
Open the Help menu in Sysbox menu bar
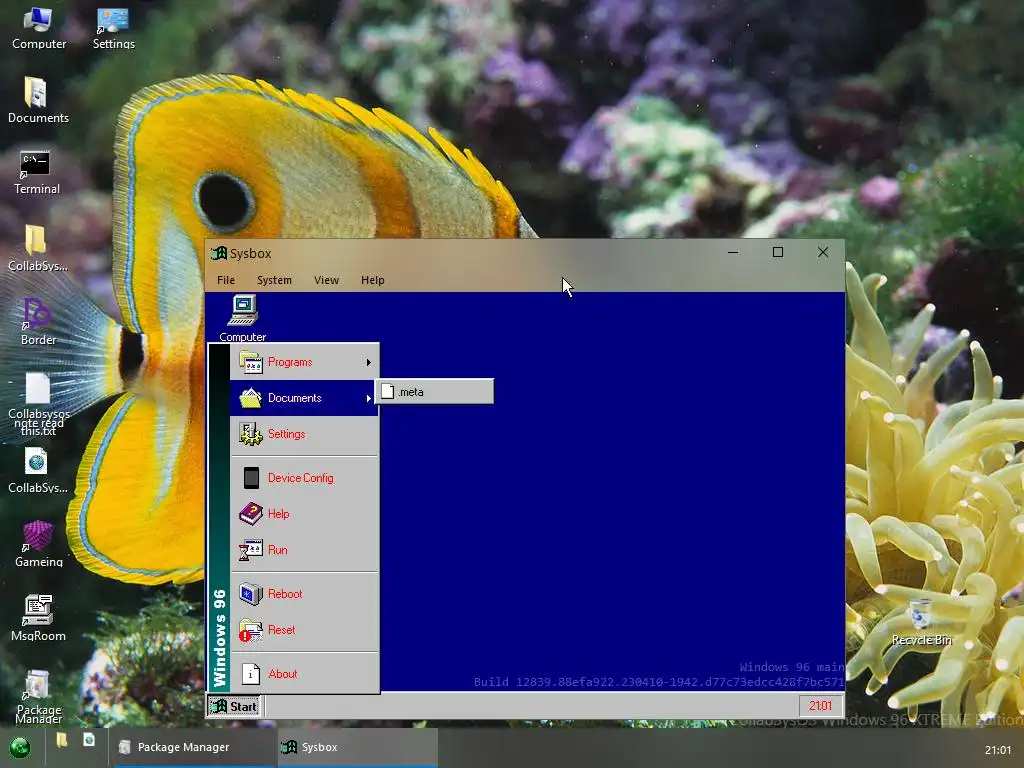coord(373,280)
